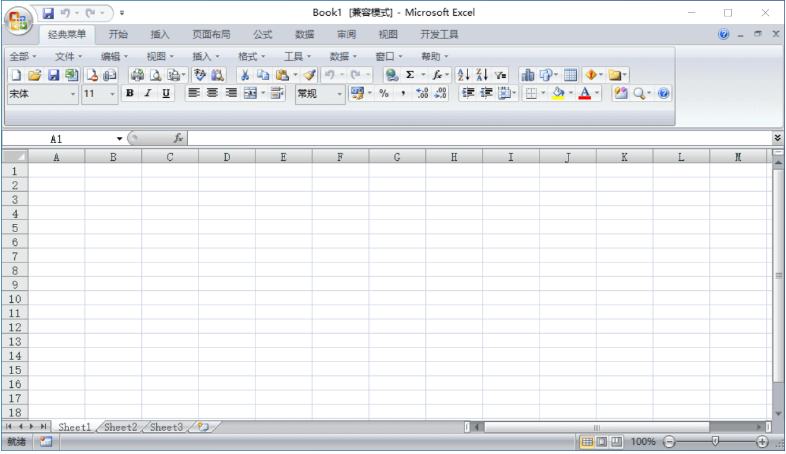Switch to Page Layout view in status bar
This screenshot has width=786, height=454.
[x=602, y=441]
